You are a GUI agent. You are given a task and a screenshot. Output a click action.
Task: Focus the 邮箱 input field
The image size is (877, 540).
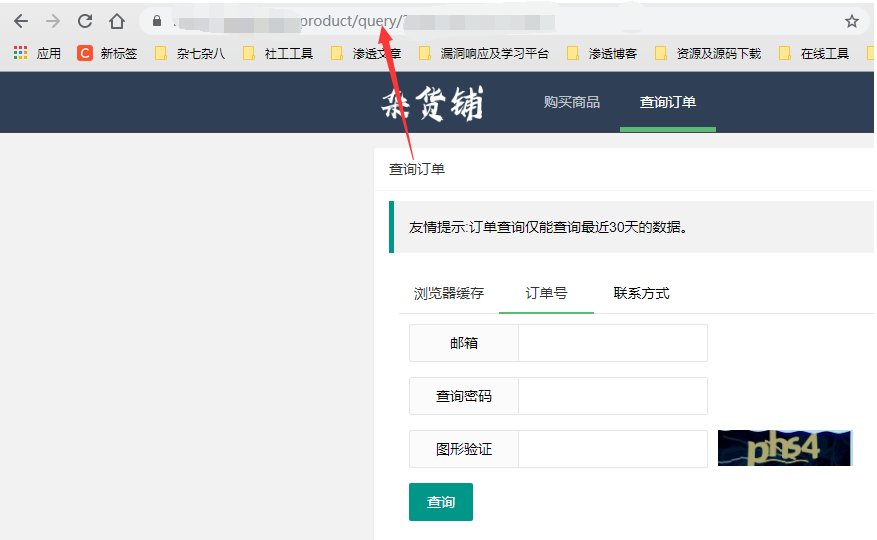coord(612,343)
